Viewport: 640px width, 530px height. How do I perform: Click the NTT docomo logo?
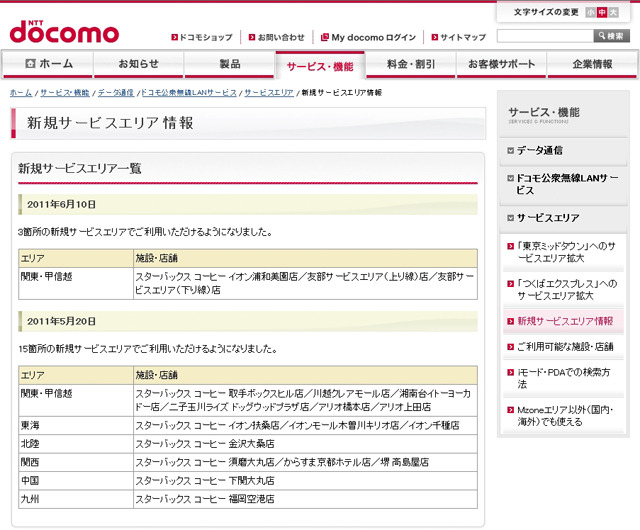pyautogui.click(x=64, y=32)
